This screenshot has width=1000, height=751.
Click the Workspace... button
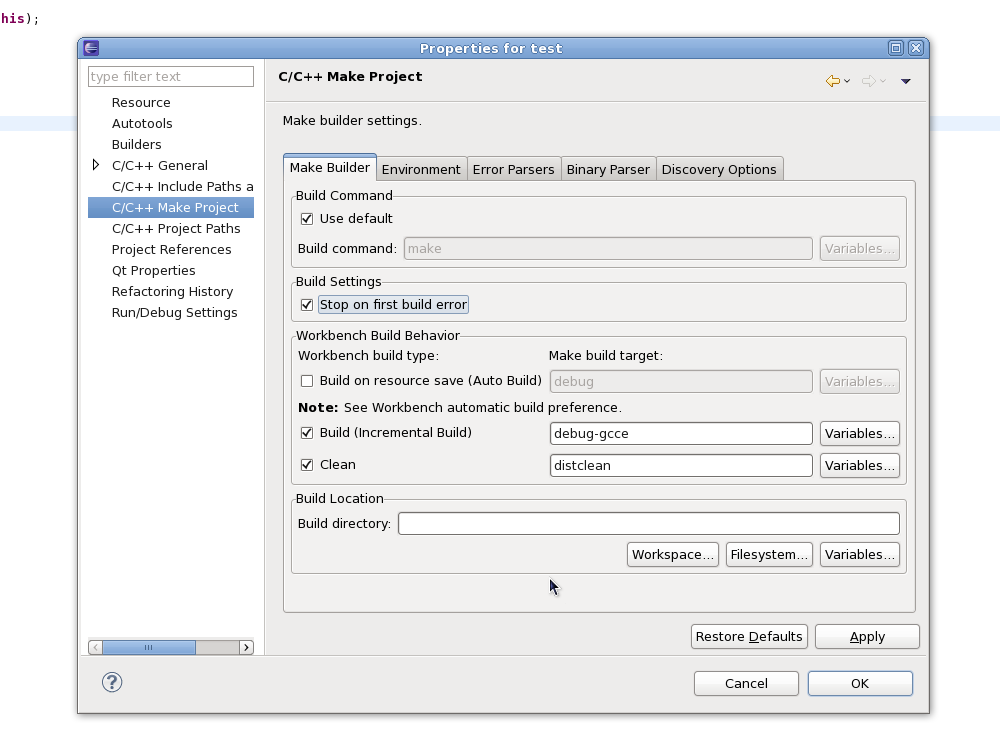point(673,554)
